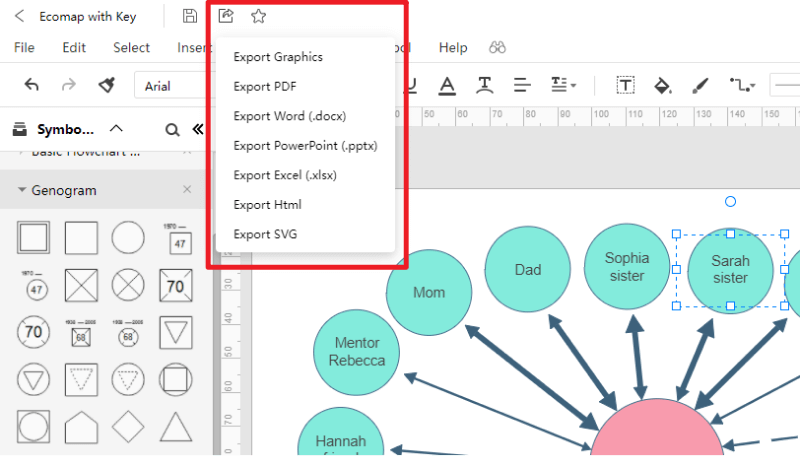Screen dimensions: 800x456
Task: Click the undo arrow
Action: coord(32,85)
